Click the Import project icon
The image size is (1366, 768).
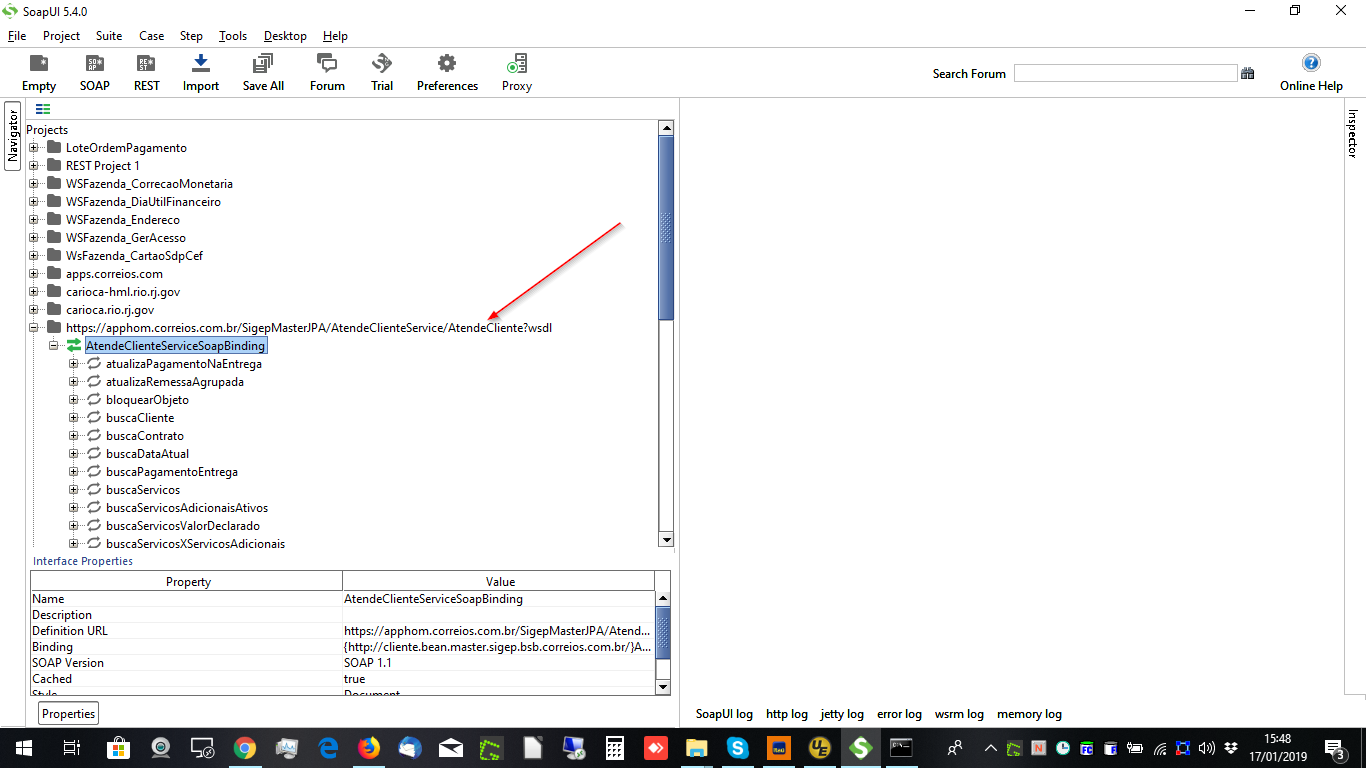coord(201,64)
